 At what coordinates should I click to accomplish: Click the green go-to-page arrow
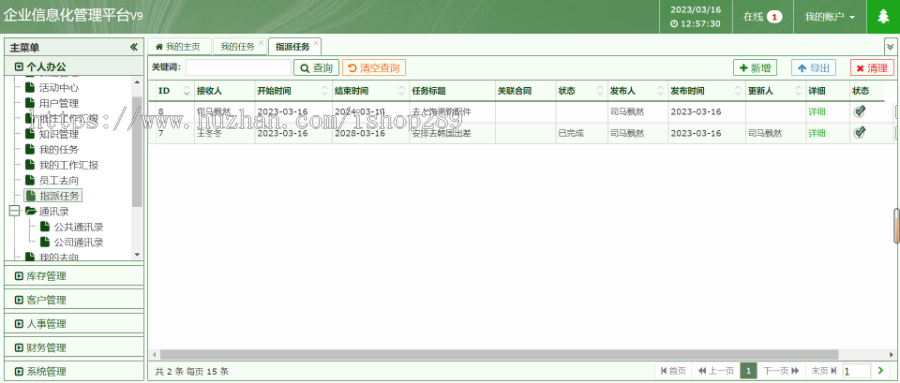coord(880,371)
